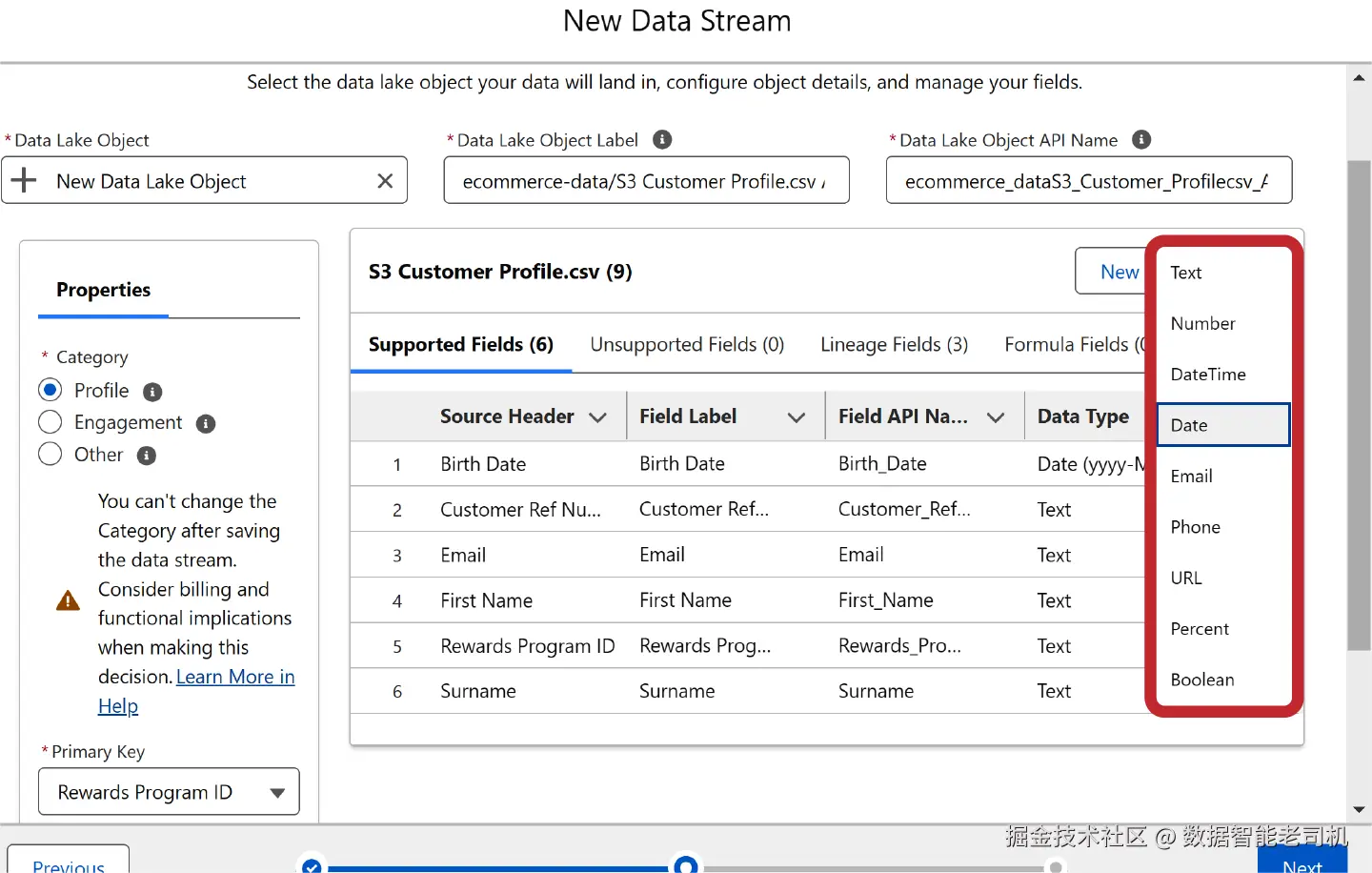1372x873 pixels.
Task: Select the Engagement category radio button
Action: tap(50, 422)
